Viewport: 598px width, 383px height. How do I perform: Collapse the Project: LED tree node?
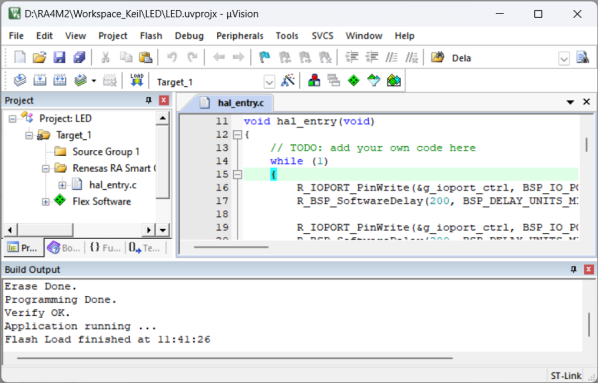point(13,119)
